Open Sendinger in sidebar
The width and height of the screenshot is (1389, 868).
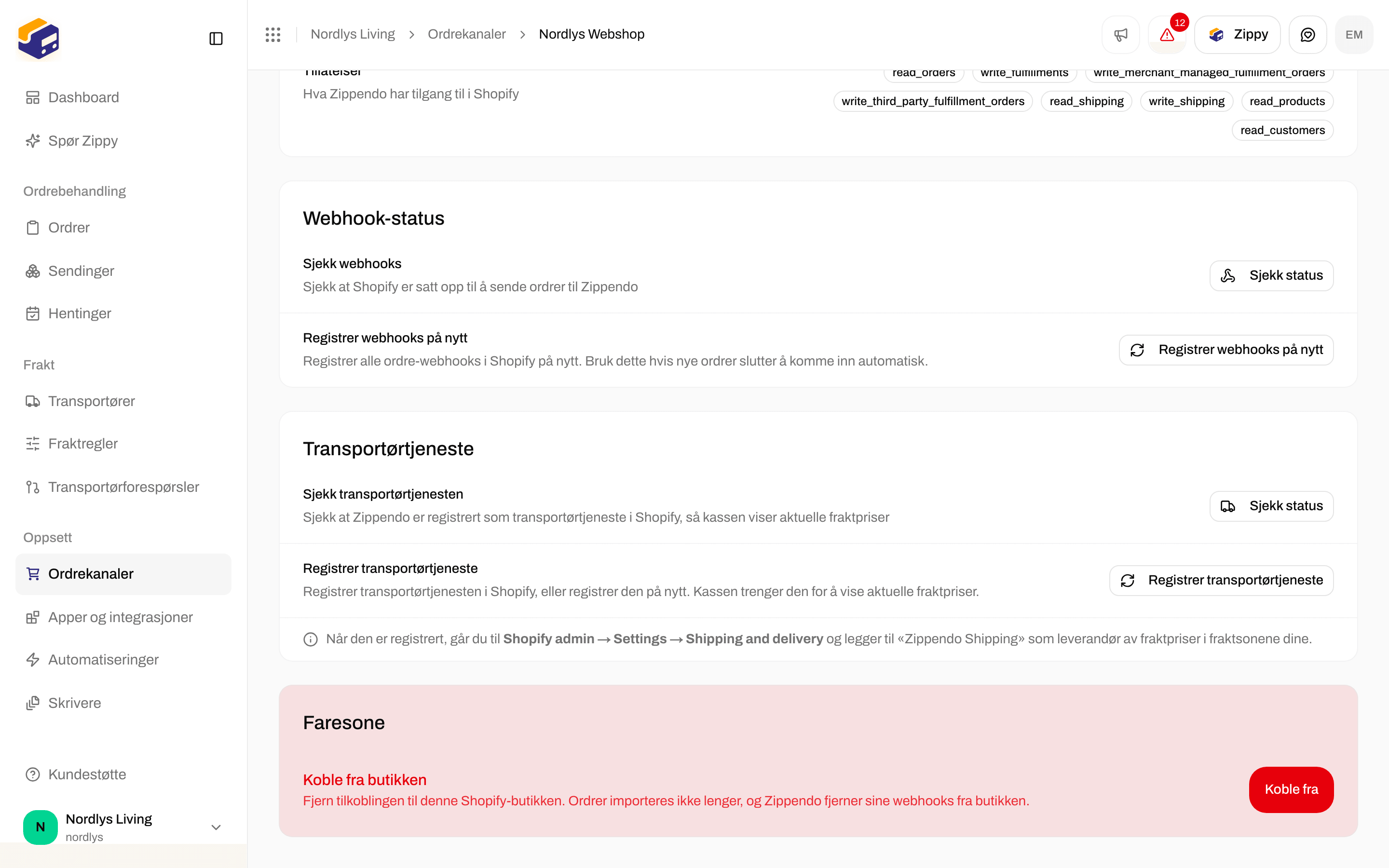click(123, 271)
